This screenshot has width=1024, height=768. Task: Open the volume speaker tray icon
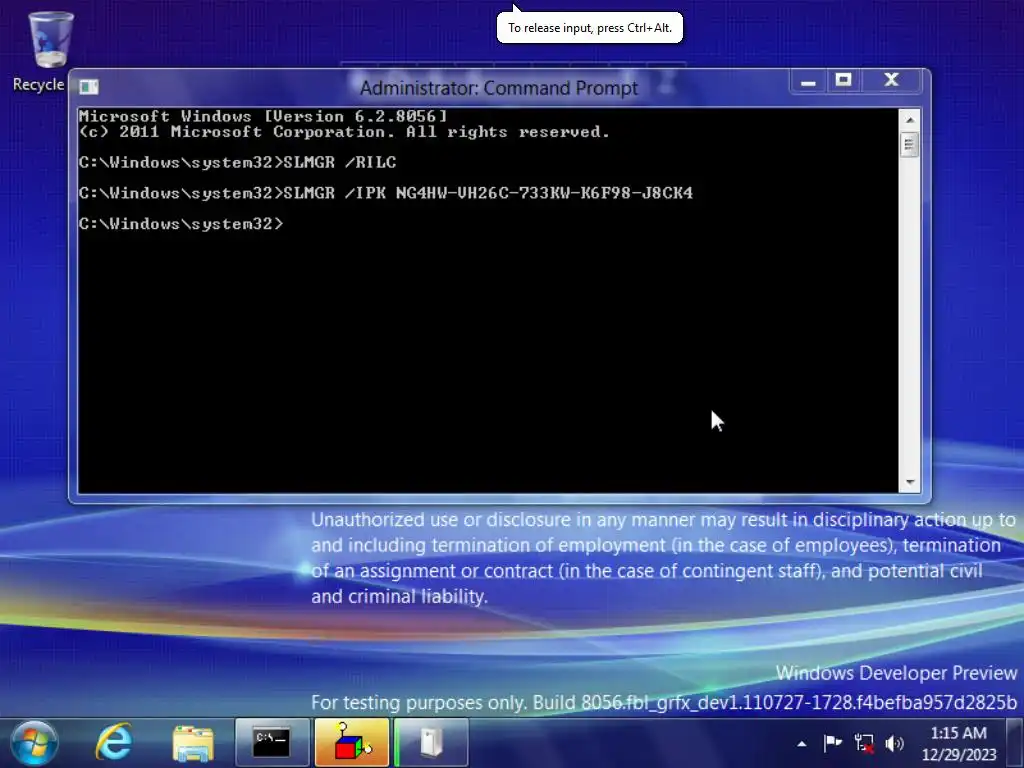point(894,743)
